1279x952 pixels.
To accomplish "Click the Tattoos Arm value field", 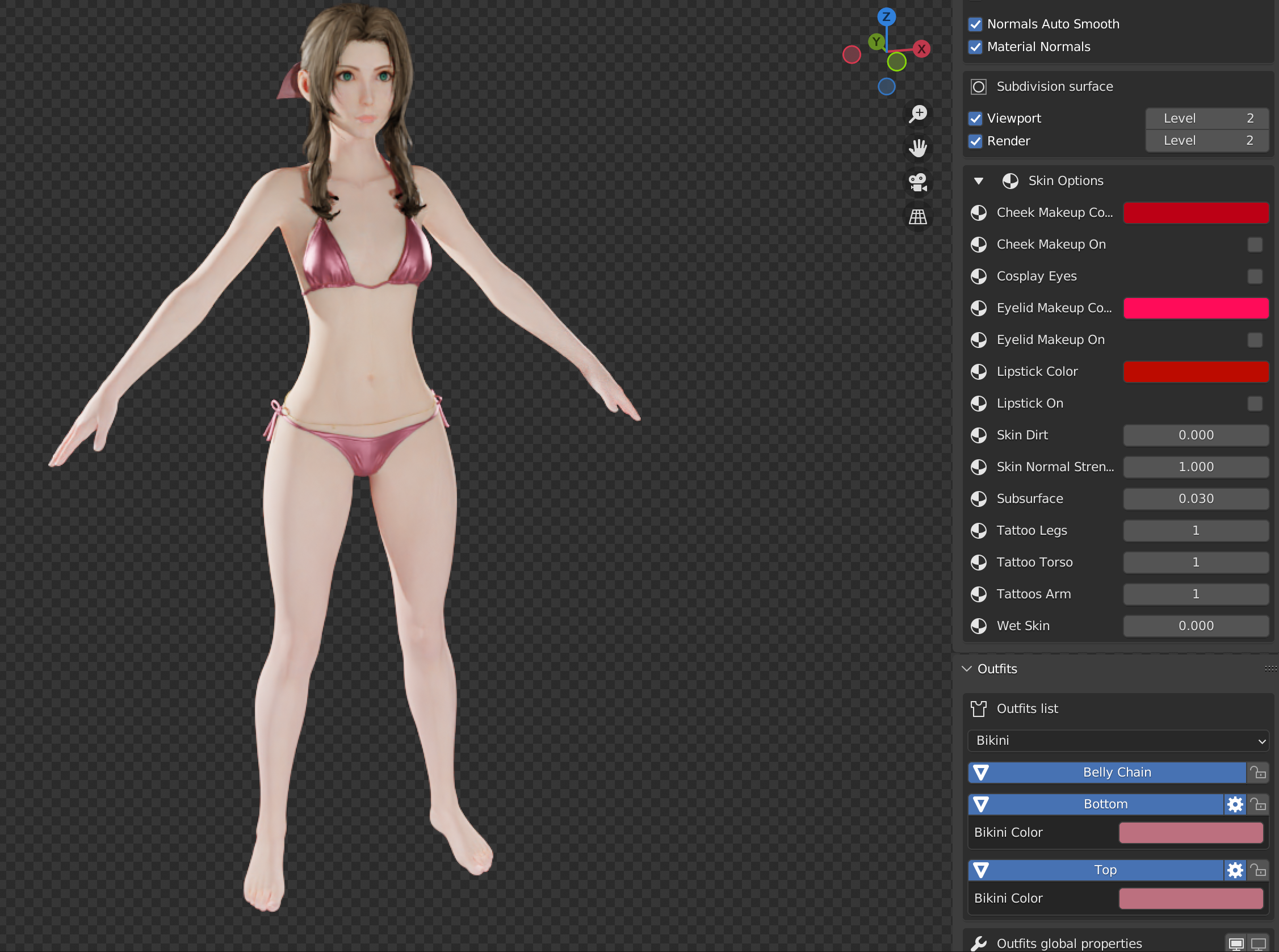I will [1196, 594].
